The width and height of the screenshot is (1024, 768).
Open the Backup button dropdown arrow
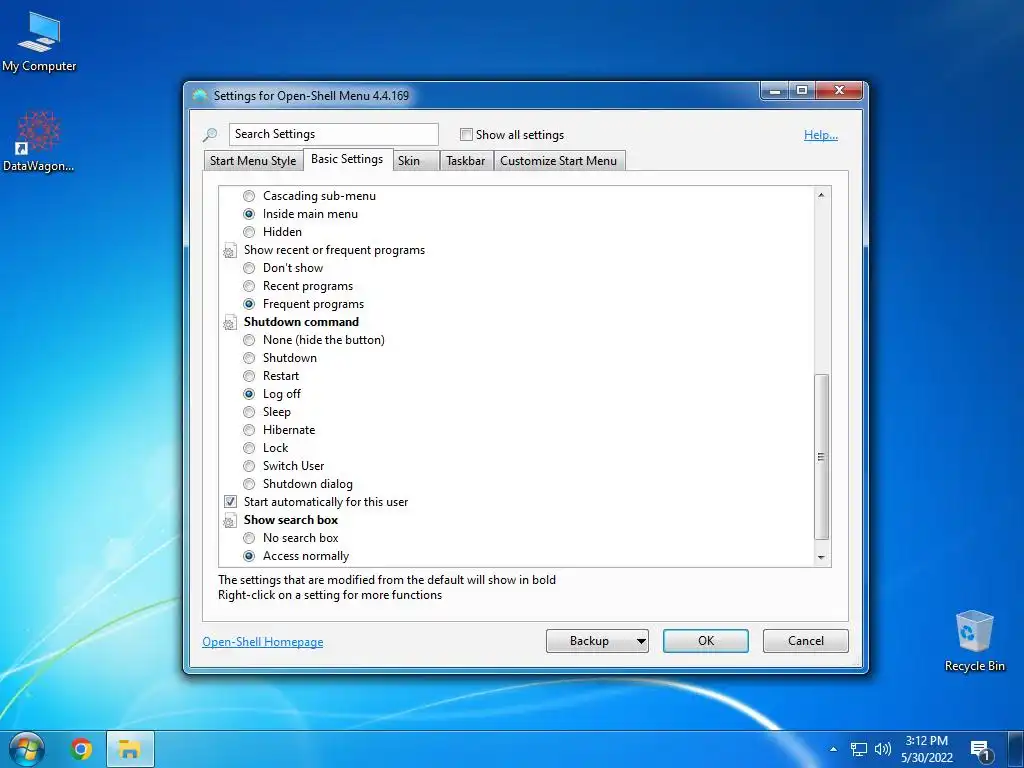pyautogui.click(x=641, y=641)
